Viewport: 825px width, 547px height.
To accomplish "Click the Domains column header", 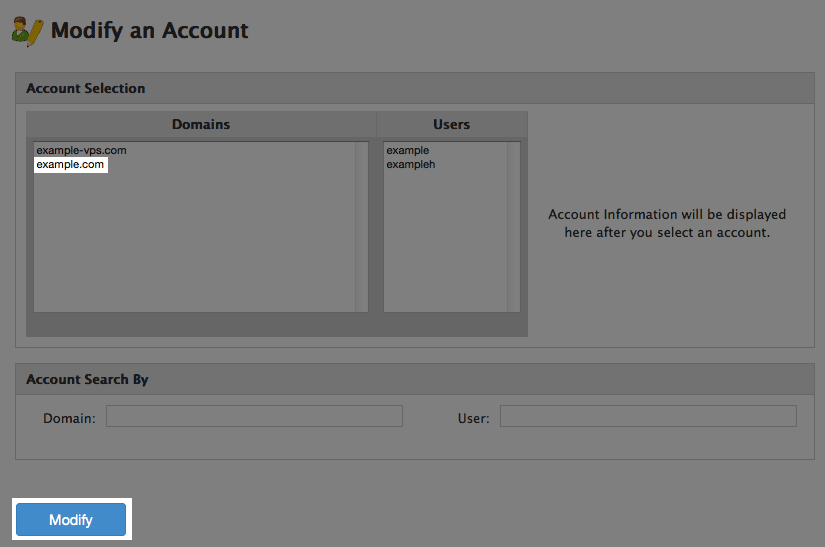I will click(x=201, y=125).
